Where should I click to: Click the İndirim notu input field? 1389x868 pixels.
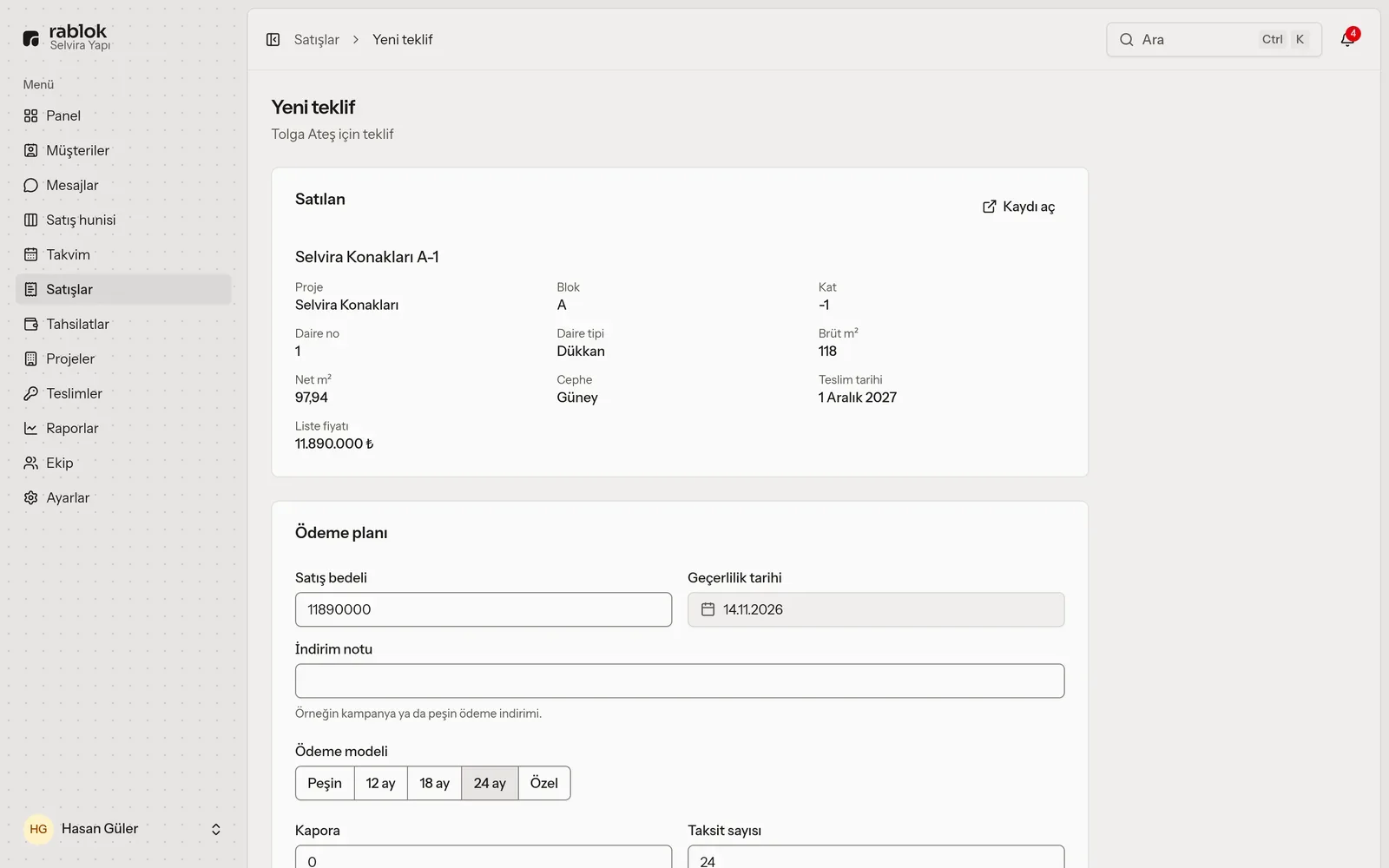pos(680,681)
